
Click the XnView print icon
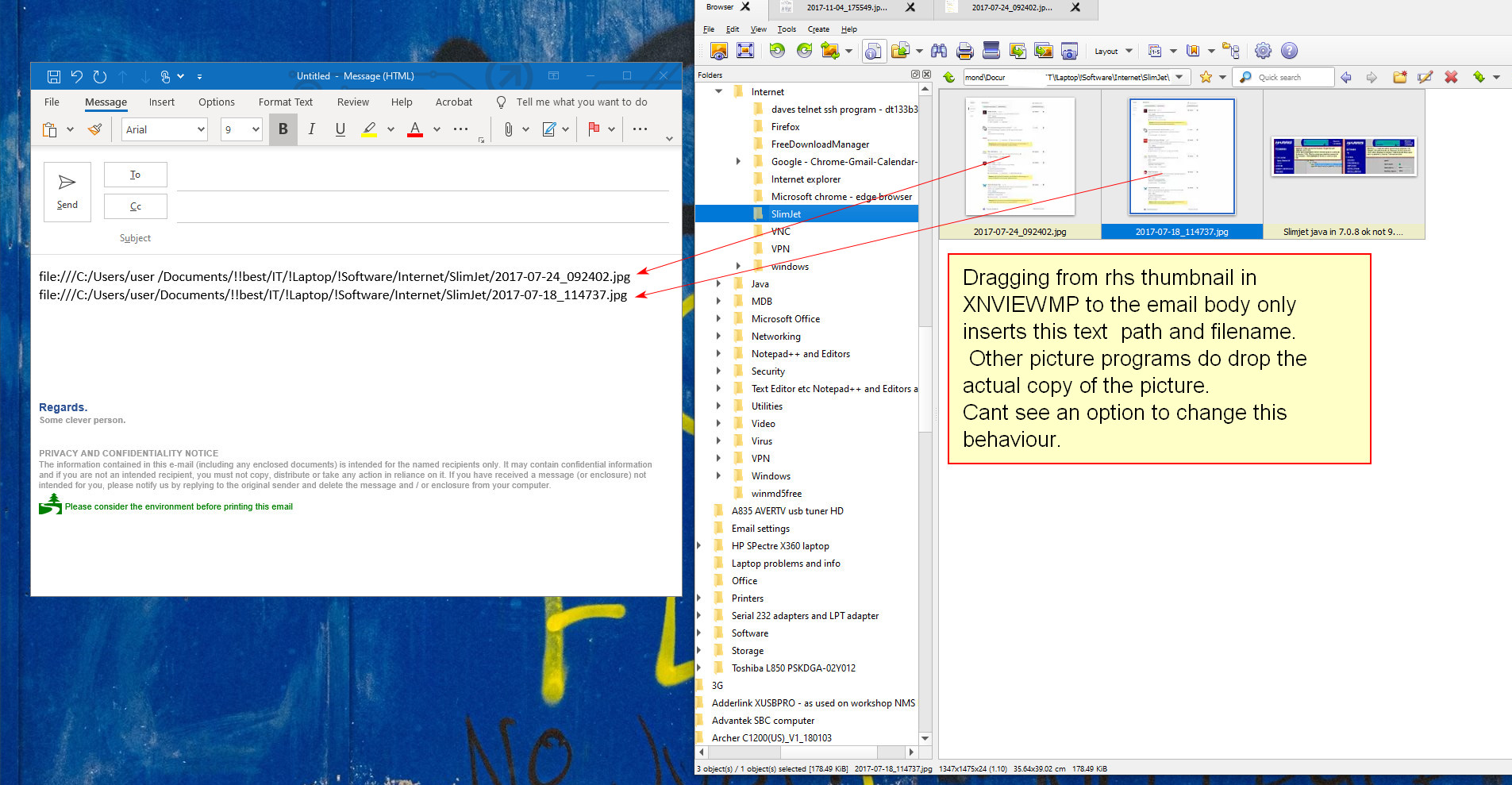(964, 52)
